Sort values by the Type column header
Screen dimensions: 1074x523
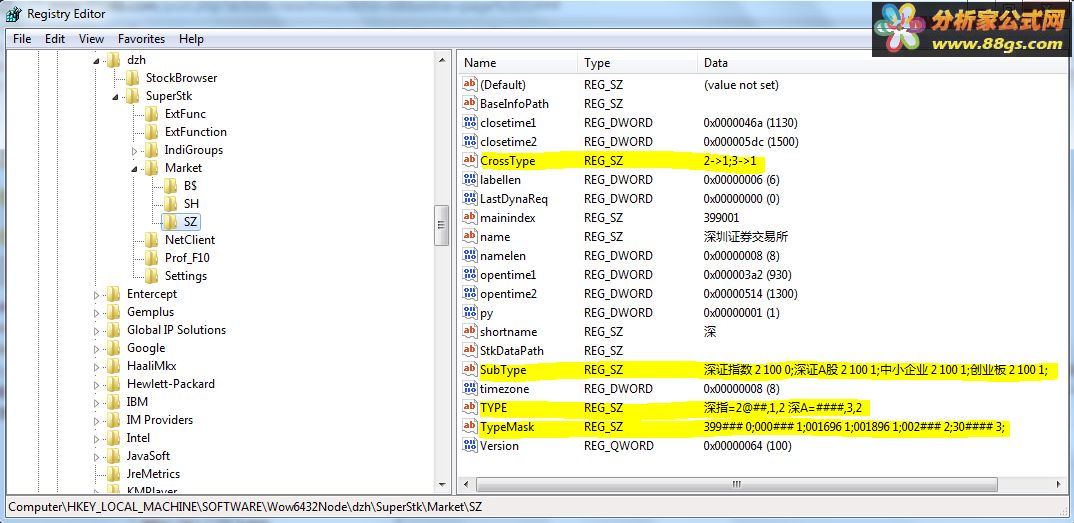(638, 63)
